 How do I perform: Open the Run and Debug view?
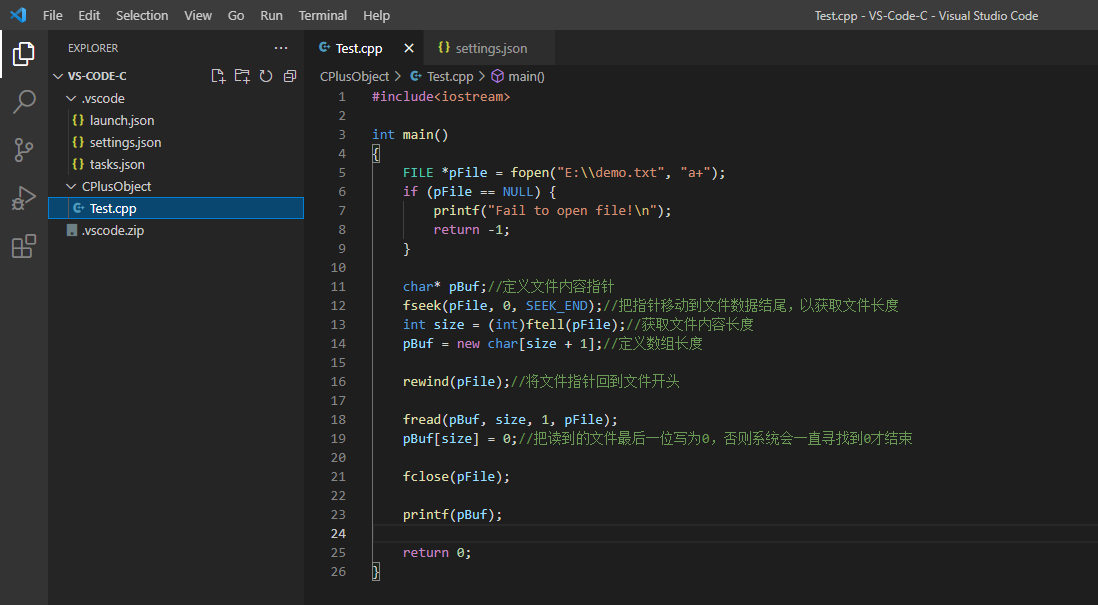coord(24,198)
